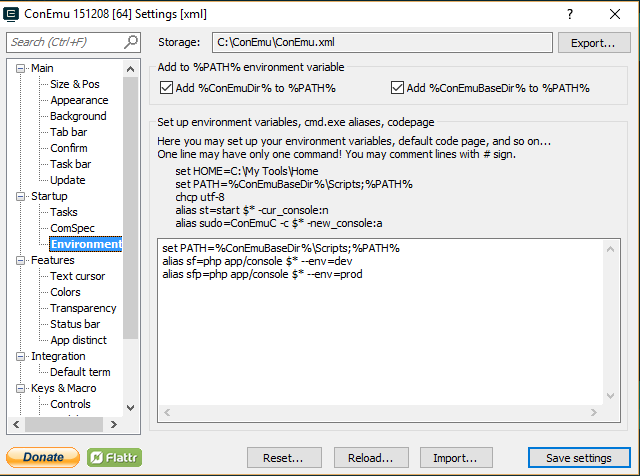Viewport: 640px width, 476px height.
Task: Select the Colors page
Action: [x=65, y=292]
